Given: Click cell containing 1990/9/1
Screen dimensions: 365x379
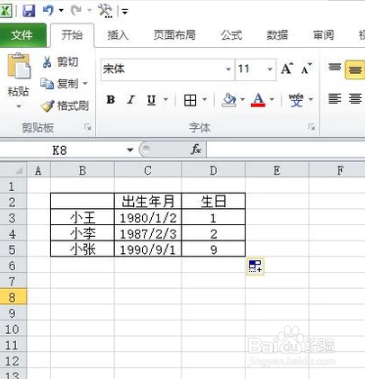Looking at the screenshot, I should click(x=148, y=249).
